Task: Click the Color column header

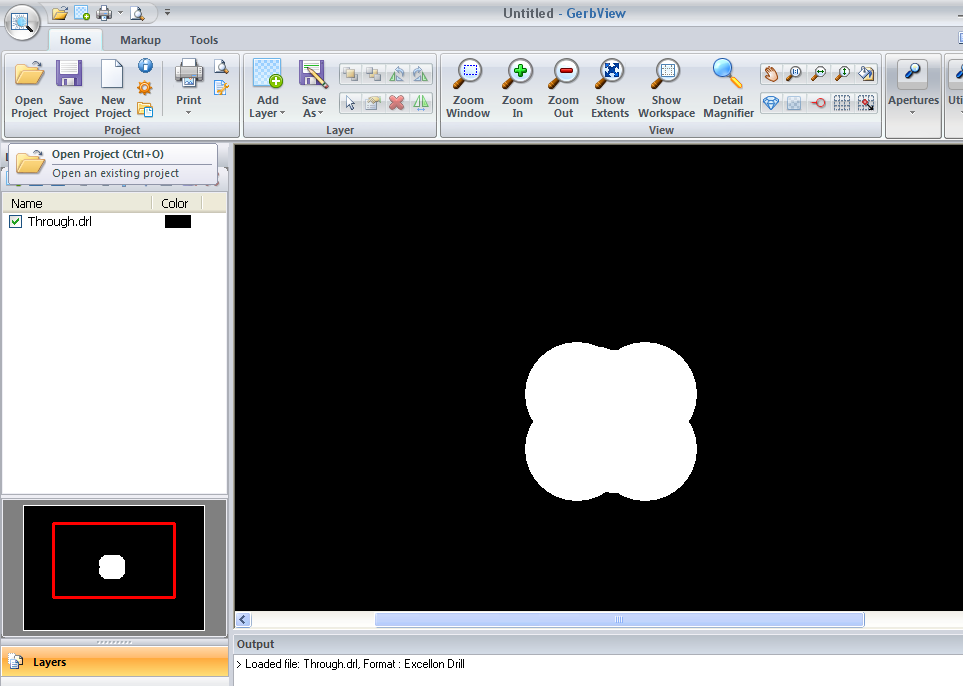Action: [177, 203]
